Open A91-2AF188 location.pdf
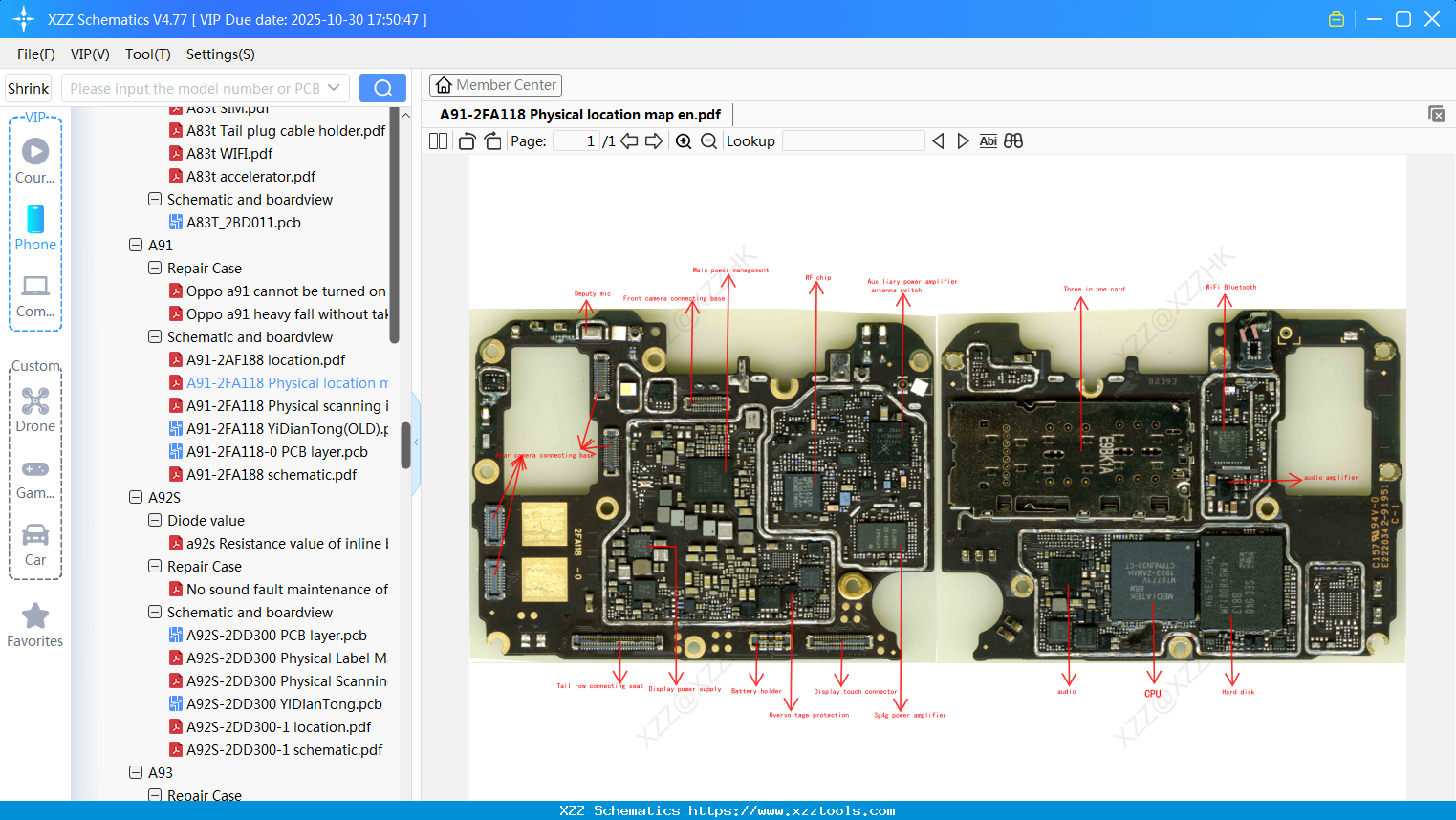 (x=266, y=359)
